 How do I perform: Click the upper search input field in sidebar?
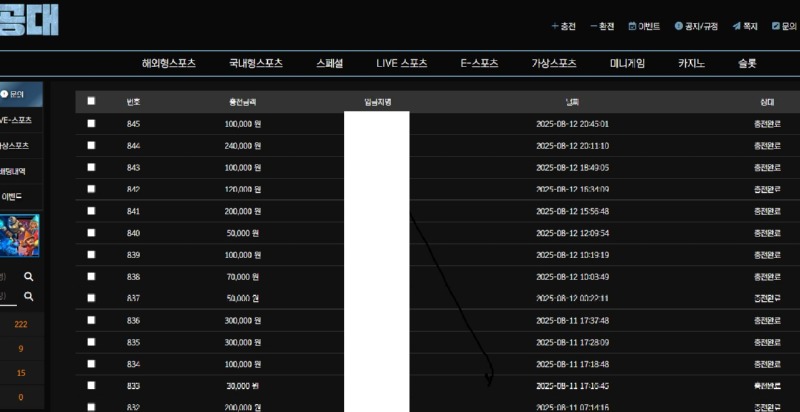coord(8,277)
